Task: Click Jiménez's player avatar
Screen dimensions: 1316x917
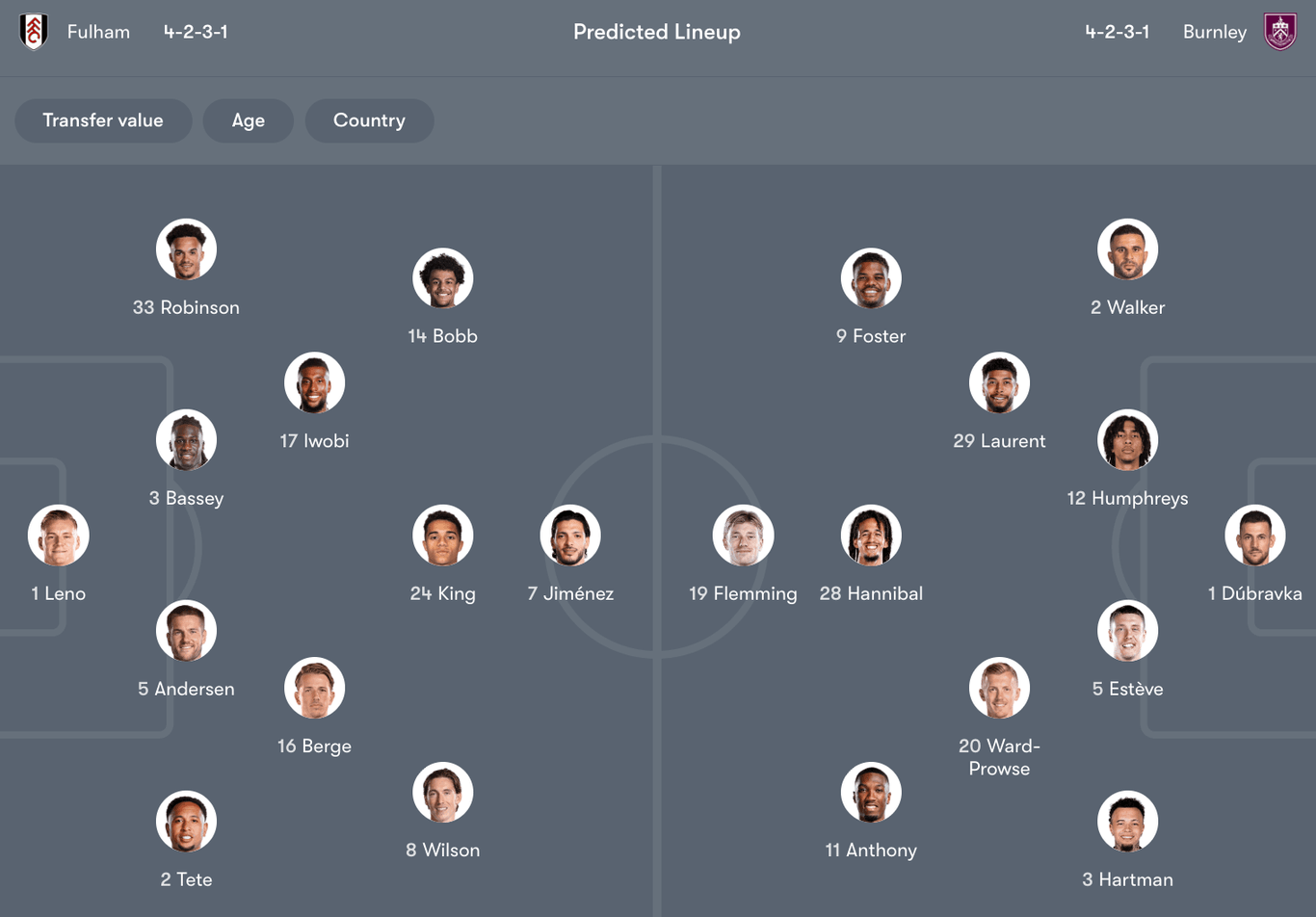Action: pos(570,536)
